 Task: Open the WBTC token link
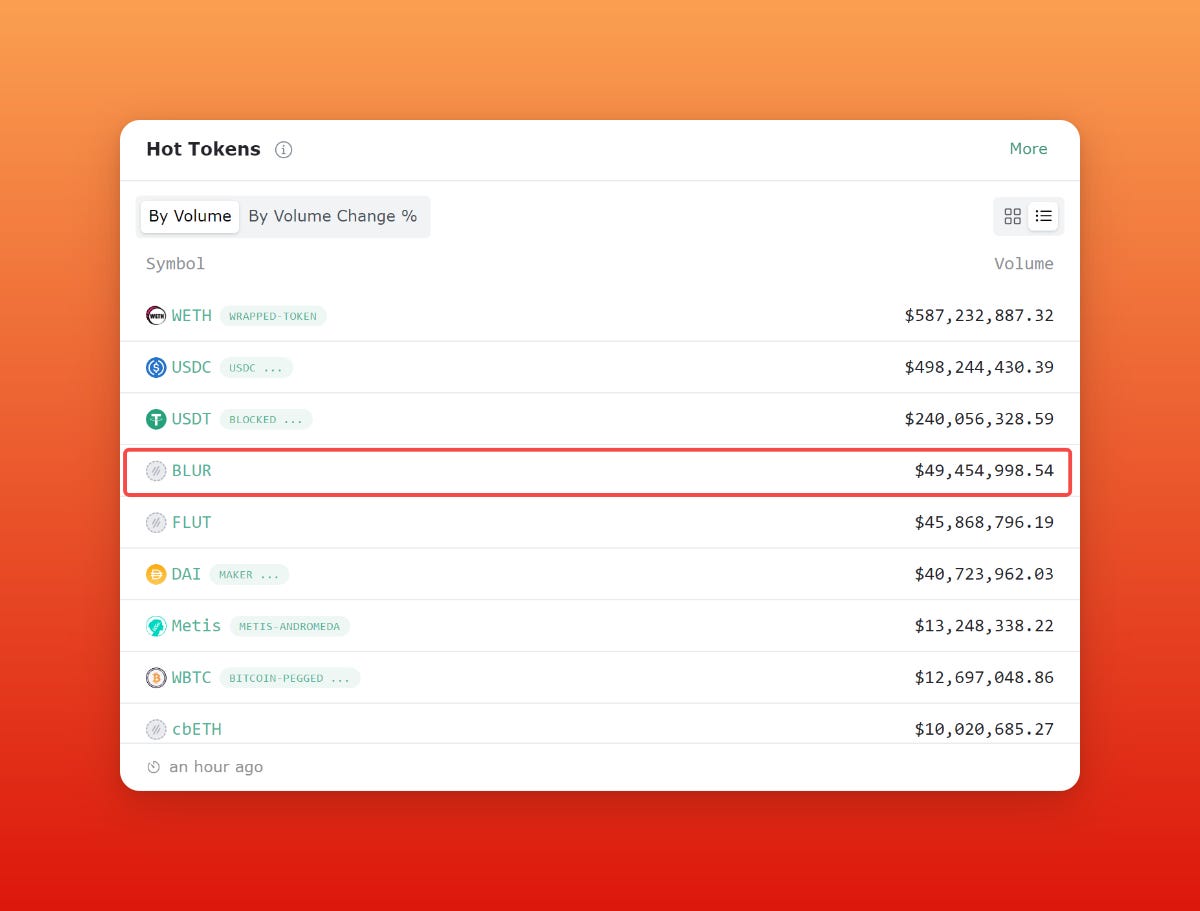(192, 678)
